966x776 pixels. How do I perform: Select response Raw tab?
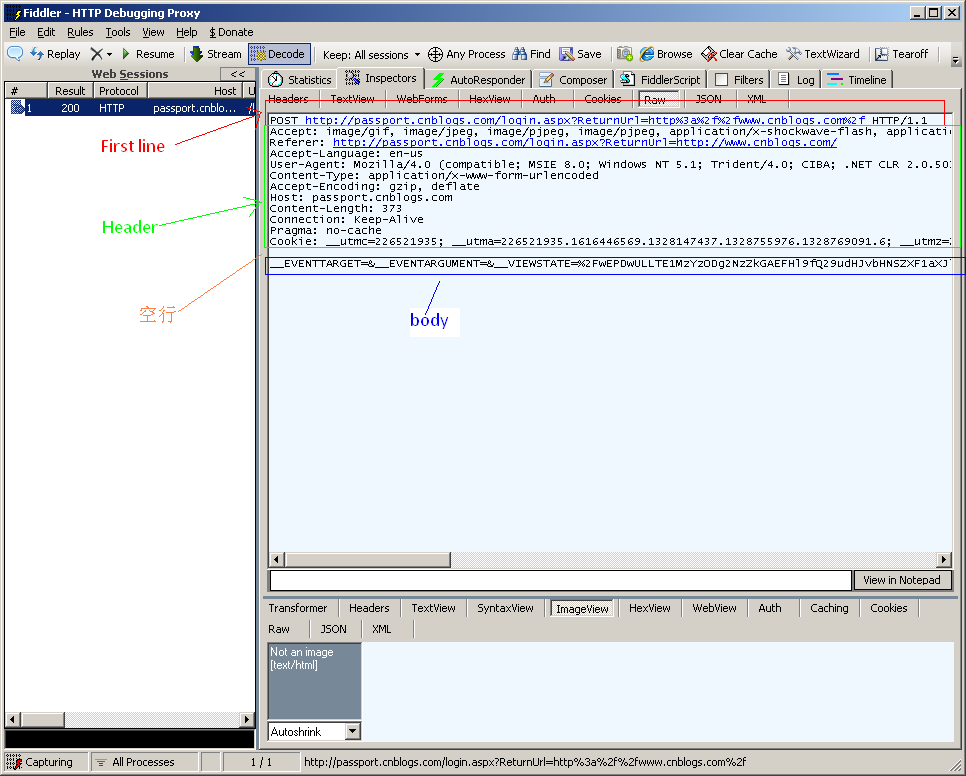pos(278,629)
